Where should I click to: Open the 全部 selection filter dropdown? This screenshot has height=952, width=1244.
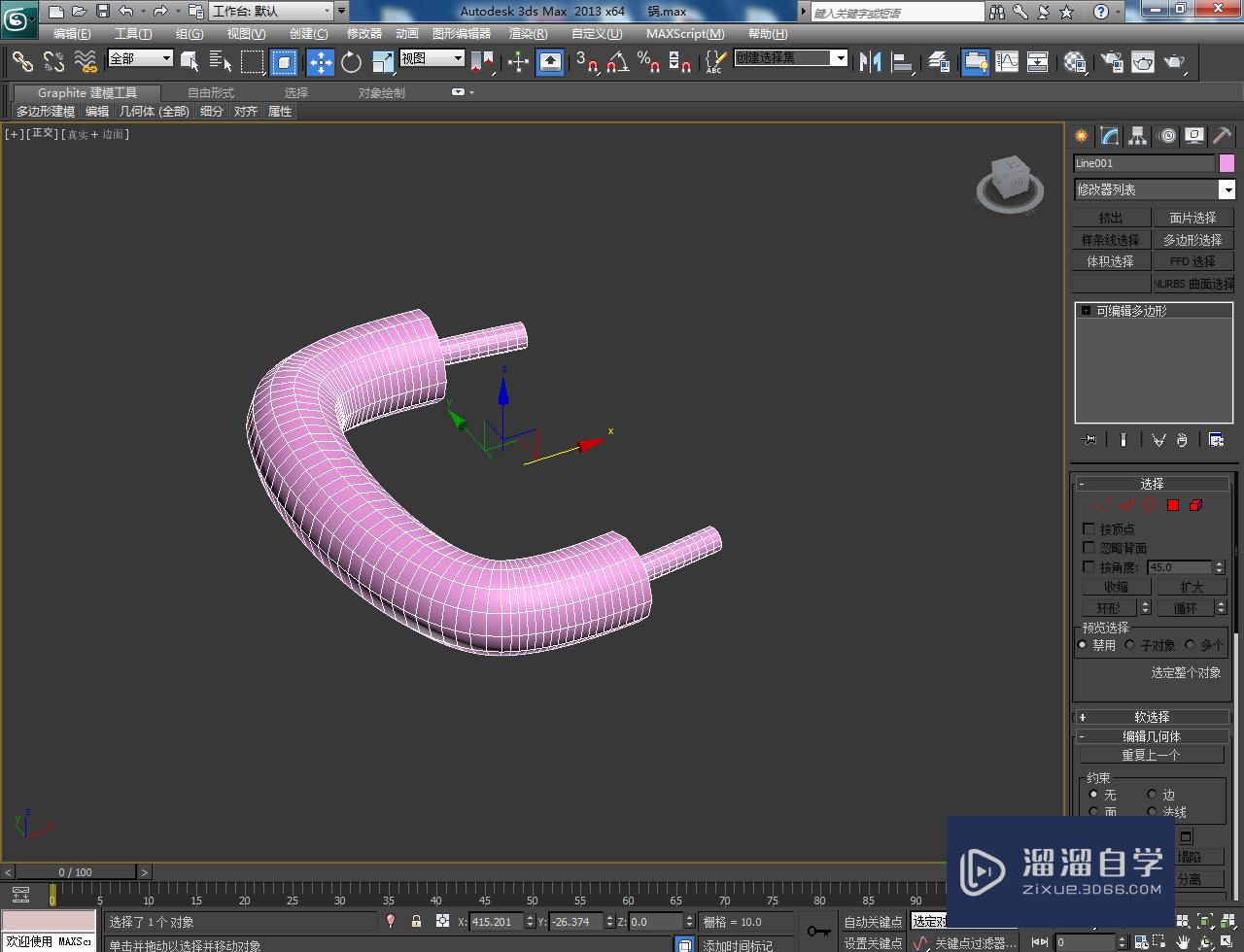click(x=140, y=58)
